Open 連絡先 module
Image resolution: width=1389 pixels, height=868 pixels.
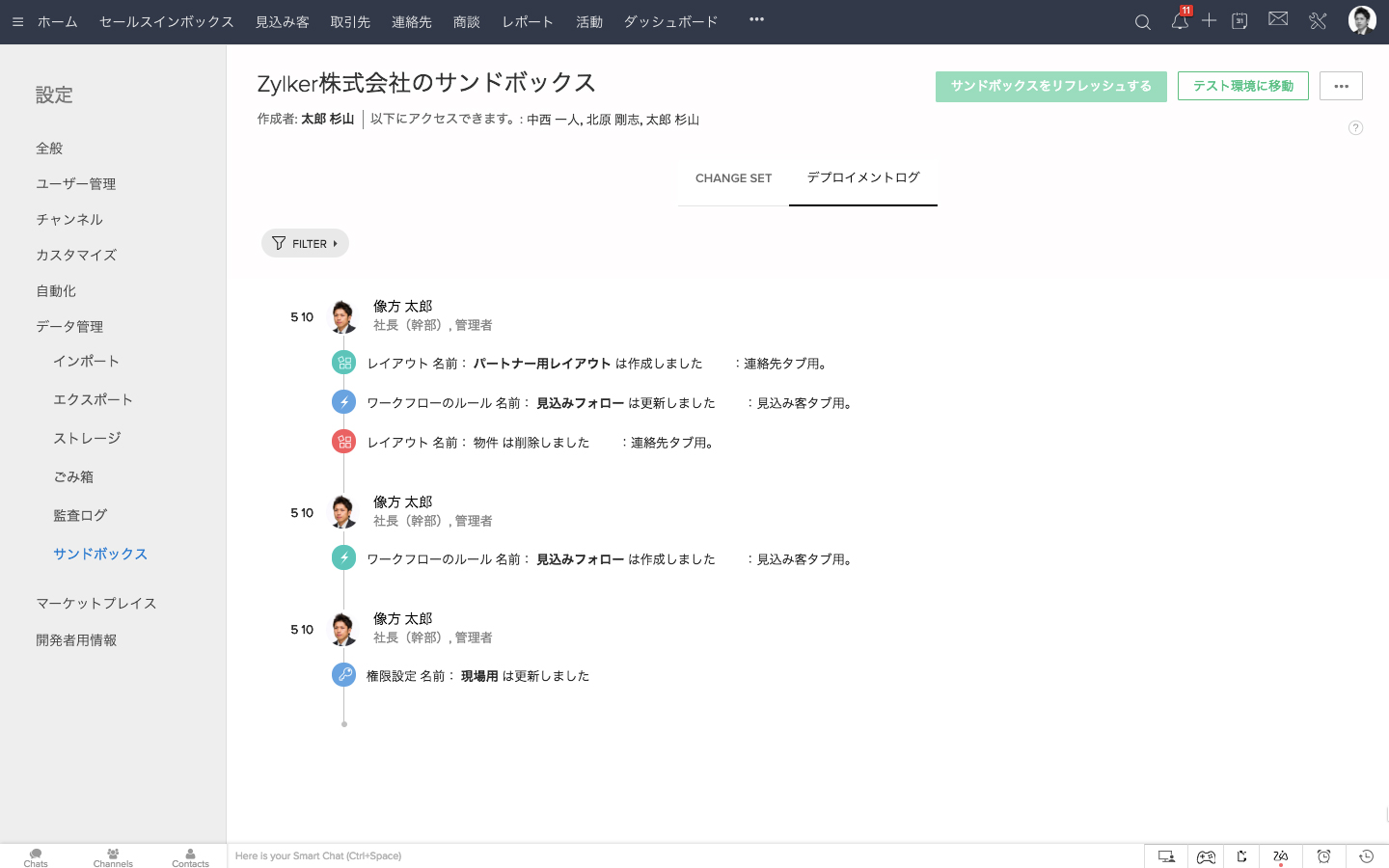412,21
